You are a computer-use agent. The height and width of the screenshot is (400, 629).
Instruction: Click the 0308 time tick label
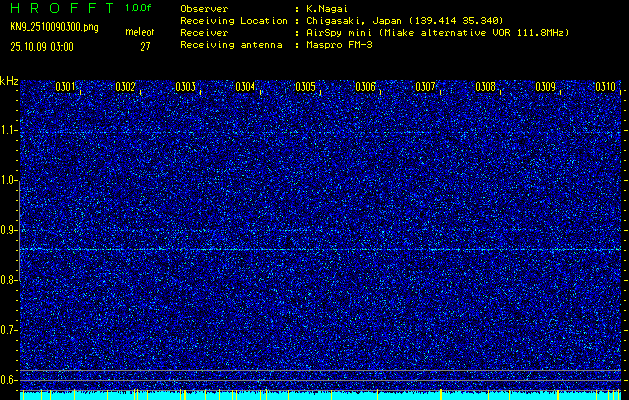[x=486, y=87]
